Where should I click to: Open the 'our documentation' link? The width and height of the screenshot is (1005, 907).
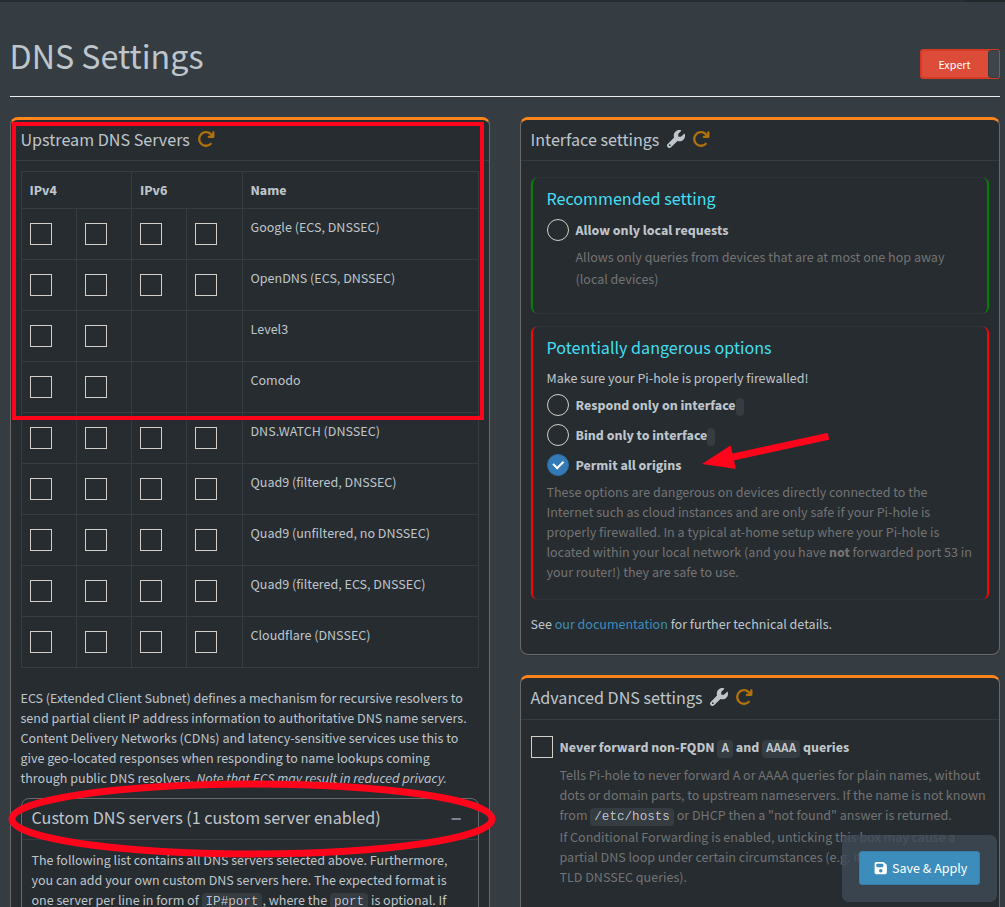[x=611, y=623]
